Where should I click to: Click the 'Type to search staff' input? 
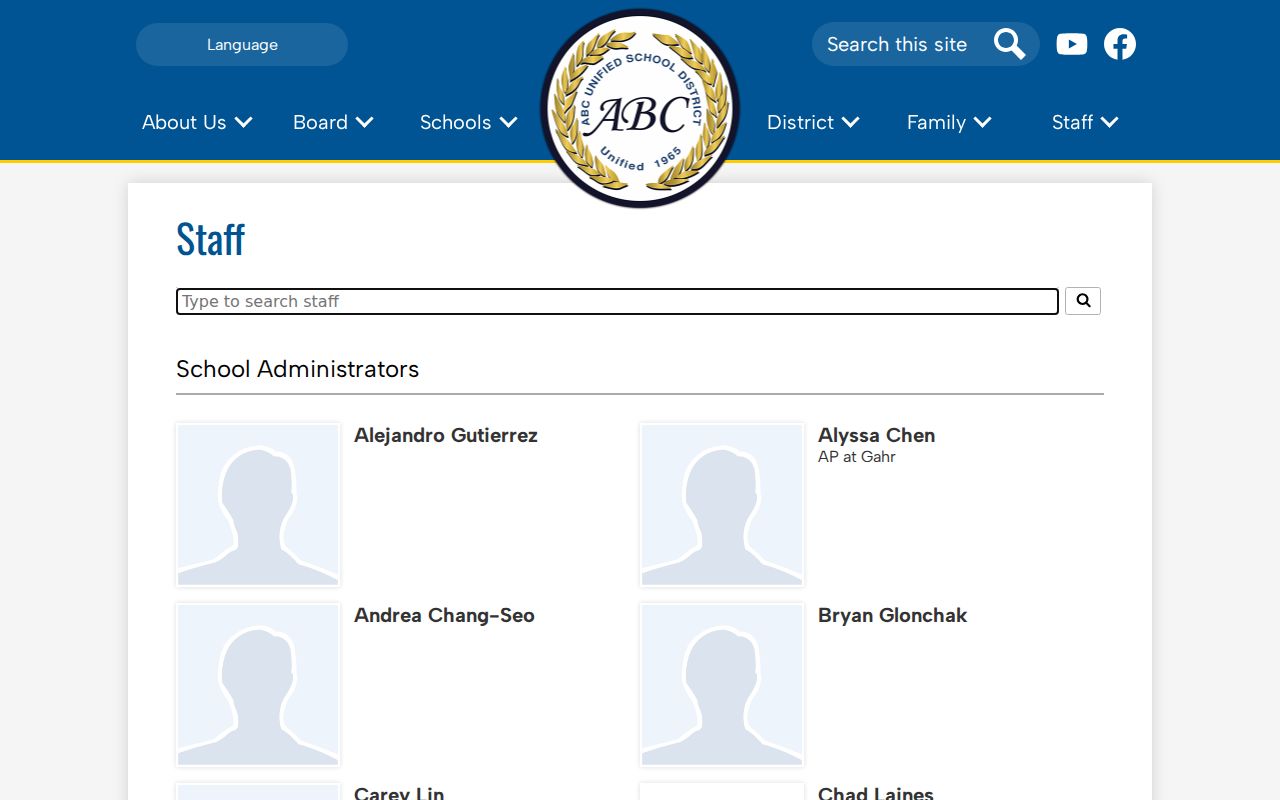click(x=617, y=301)
